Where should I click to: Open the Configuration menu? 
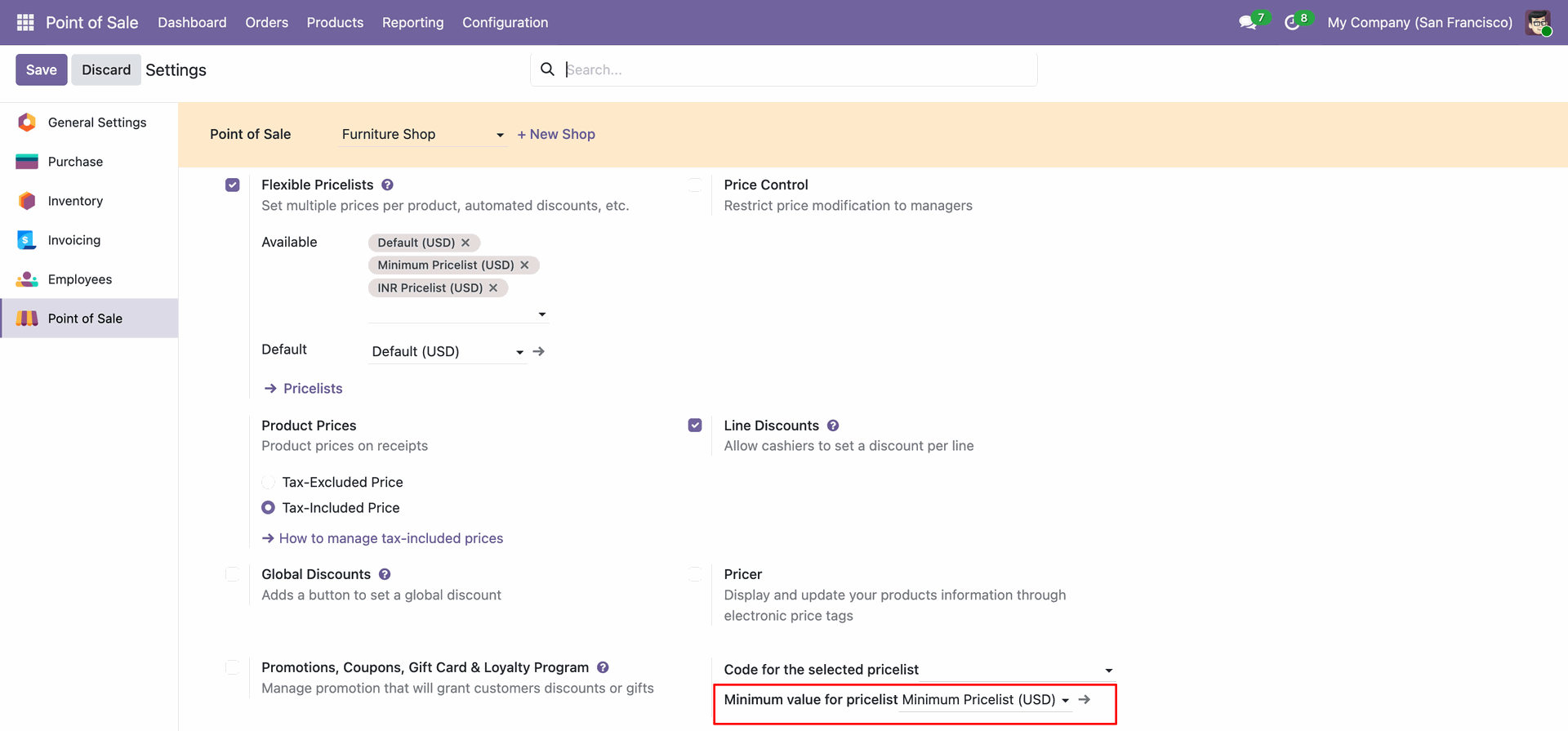[x=506, y=22]
